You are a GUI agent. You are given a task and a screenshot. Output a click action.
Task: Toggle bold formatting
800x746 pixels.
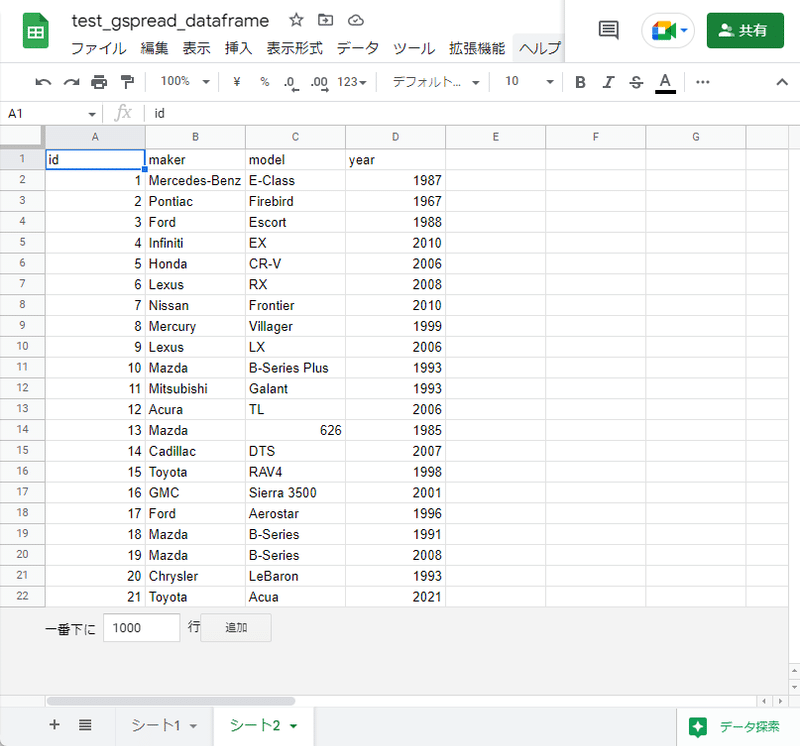click(x=580, y=82)
